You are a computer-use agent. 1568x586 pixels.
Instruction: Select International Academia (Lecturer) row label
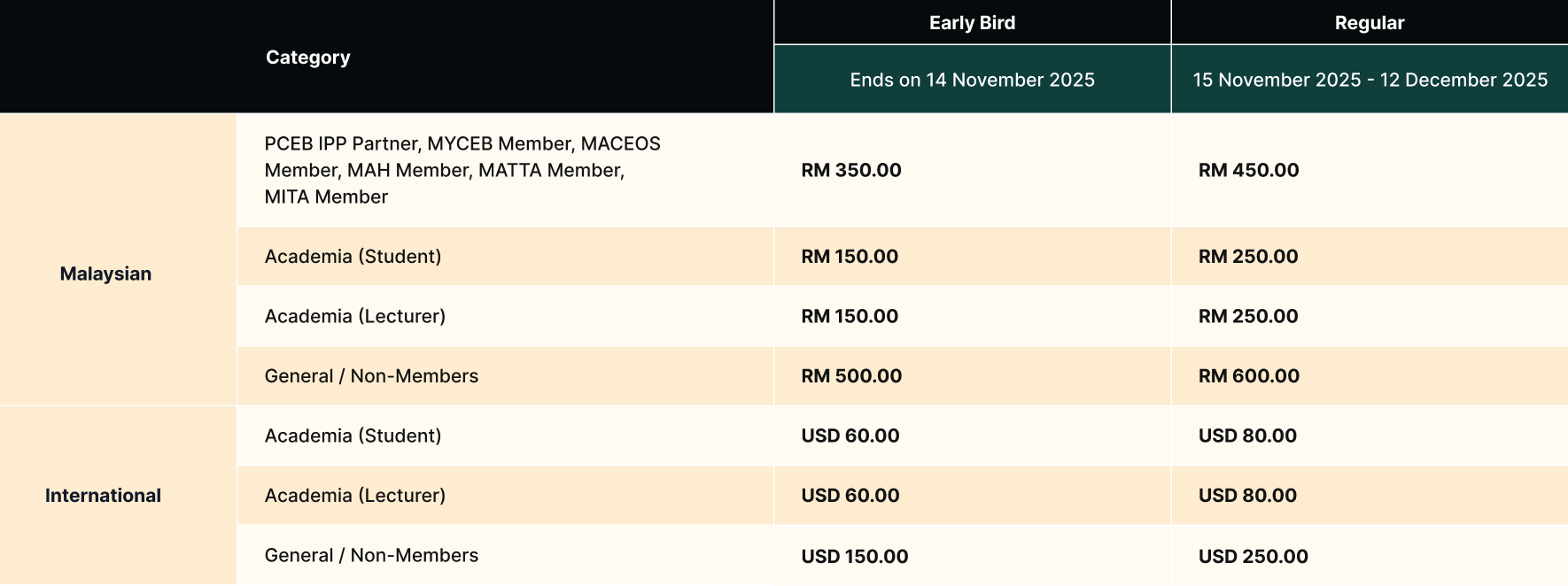354,496
